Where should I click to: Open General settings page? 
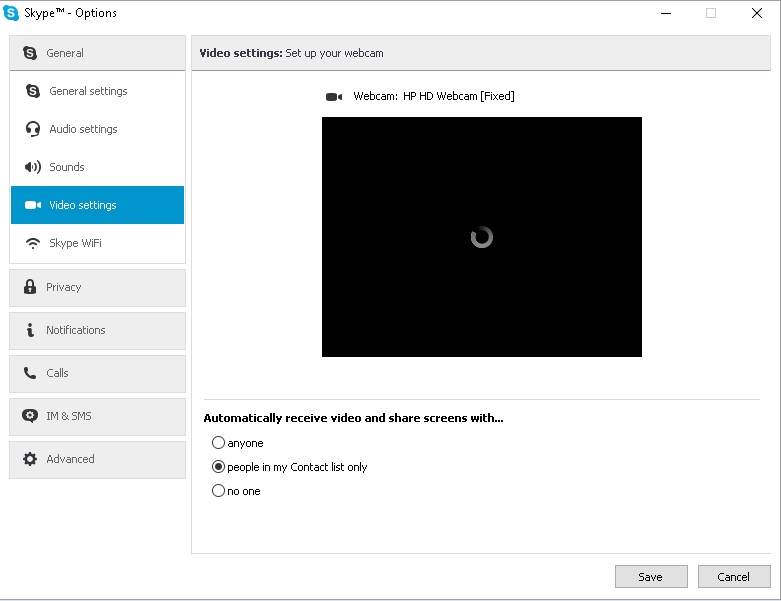coord(98,91)
